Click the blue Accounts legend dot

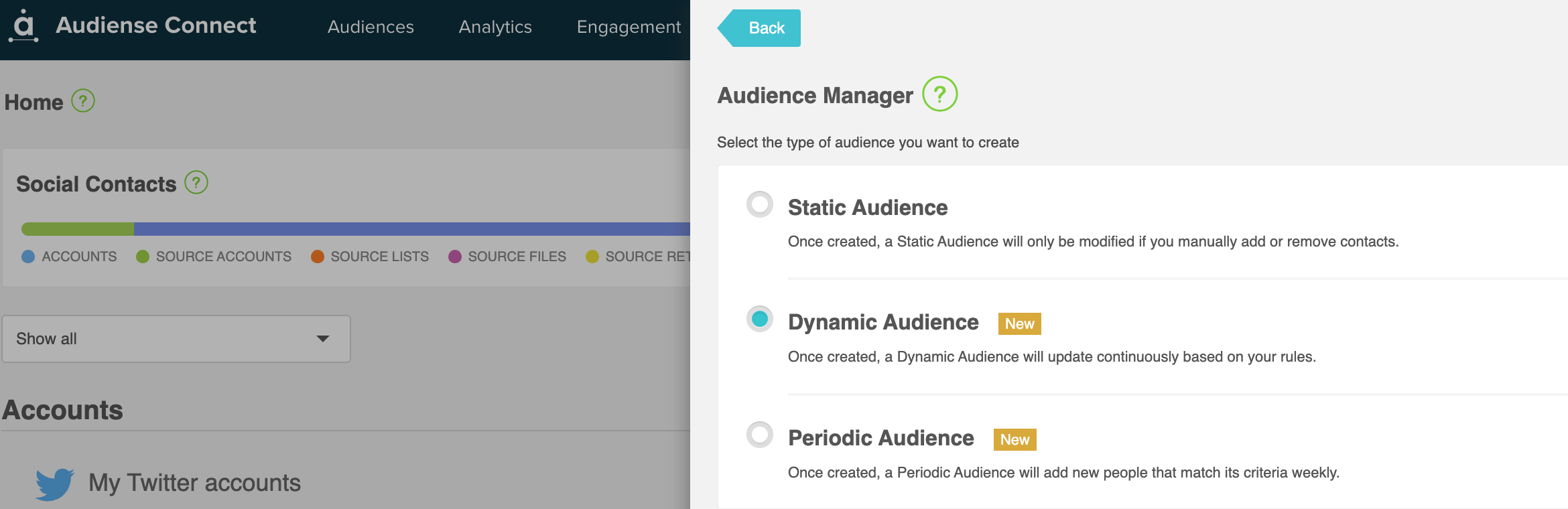point(28,257)
